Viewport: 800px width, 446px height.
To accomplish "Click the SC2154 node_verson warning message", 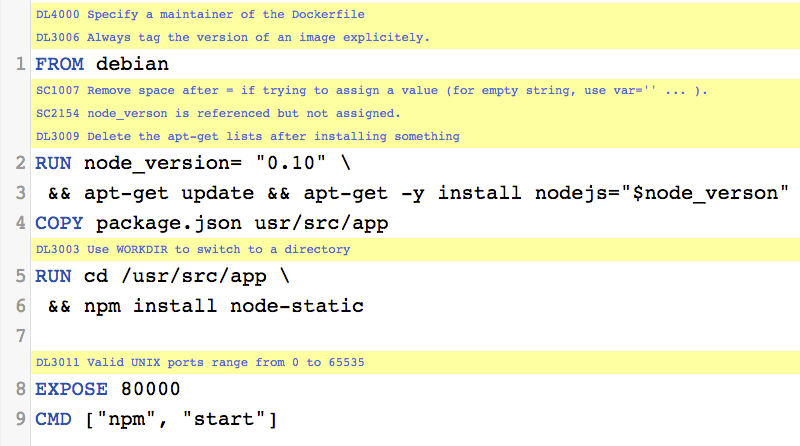I will (x=217, y=113).
